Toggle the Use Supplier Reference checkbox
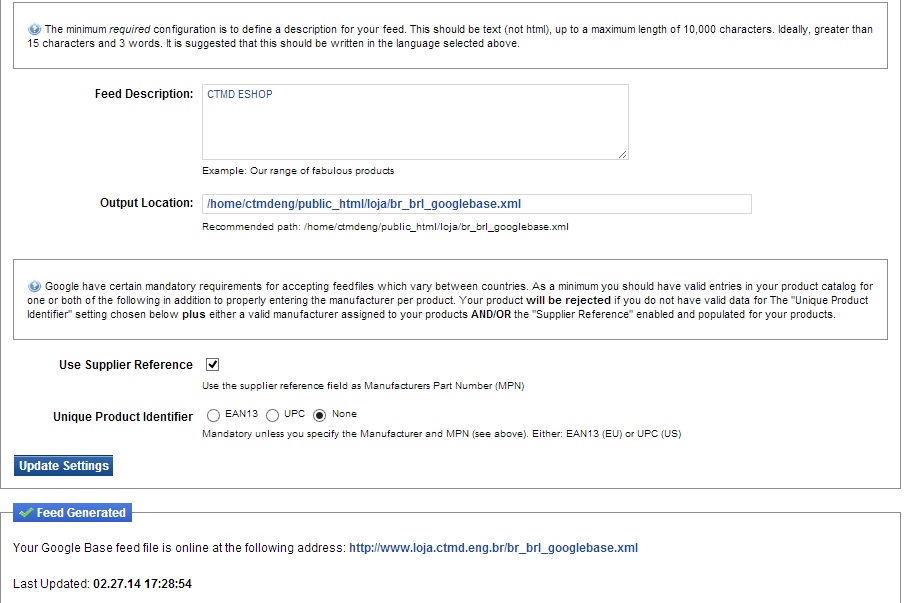Viewport: 909px width, 603px height. (212, 365)
